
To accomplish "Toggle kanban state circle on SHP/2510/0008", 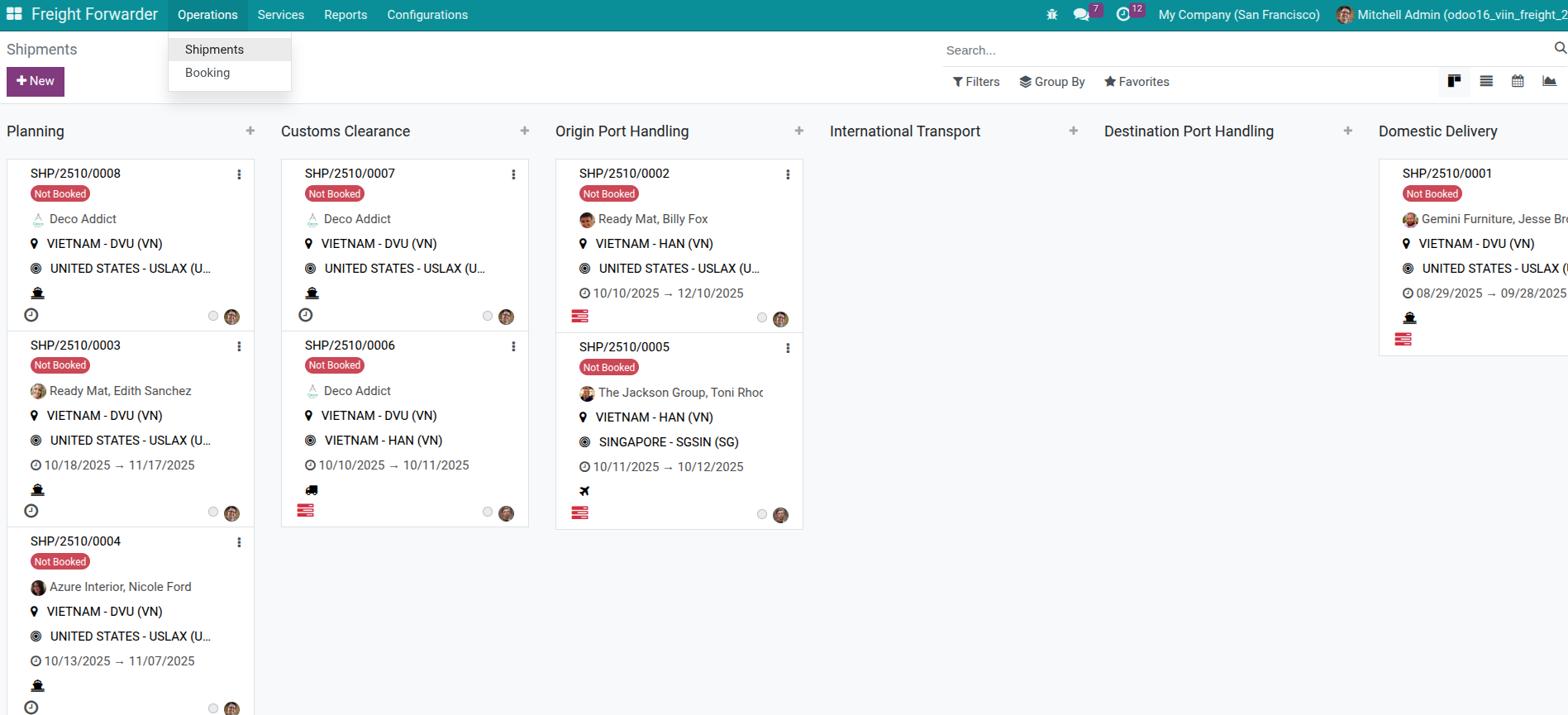I will pyautogui.click(x=213, y=316).
